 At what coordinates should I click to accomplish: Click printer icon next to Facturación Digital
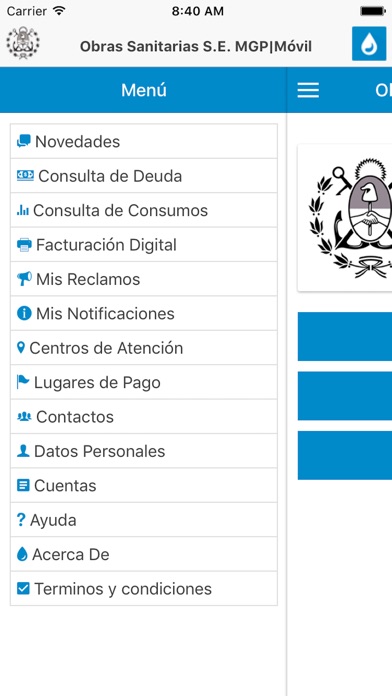tap(24, 245)
